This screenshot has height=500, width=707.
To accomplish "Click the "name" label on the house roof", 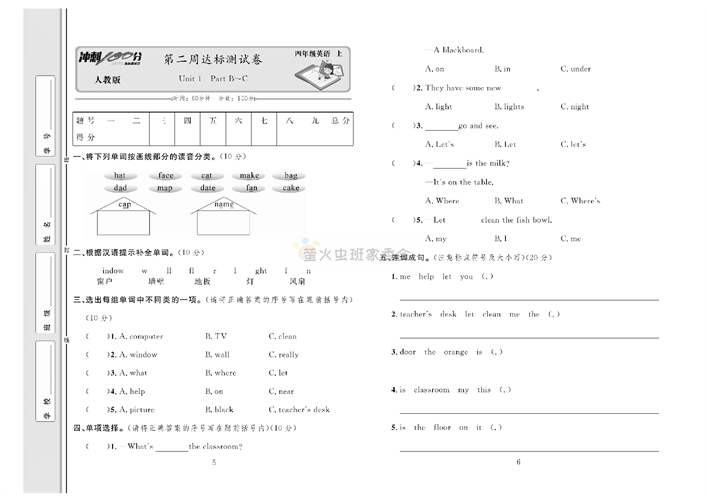I will pos(224,204).
